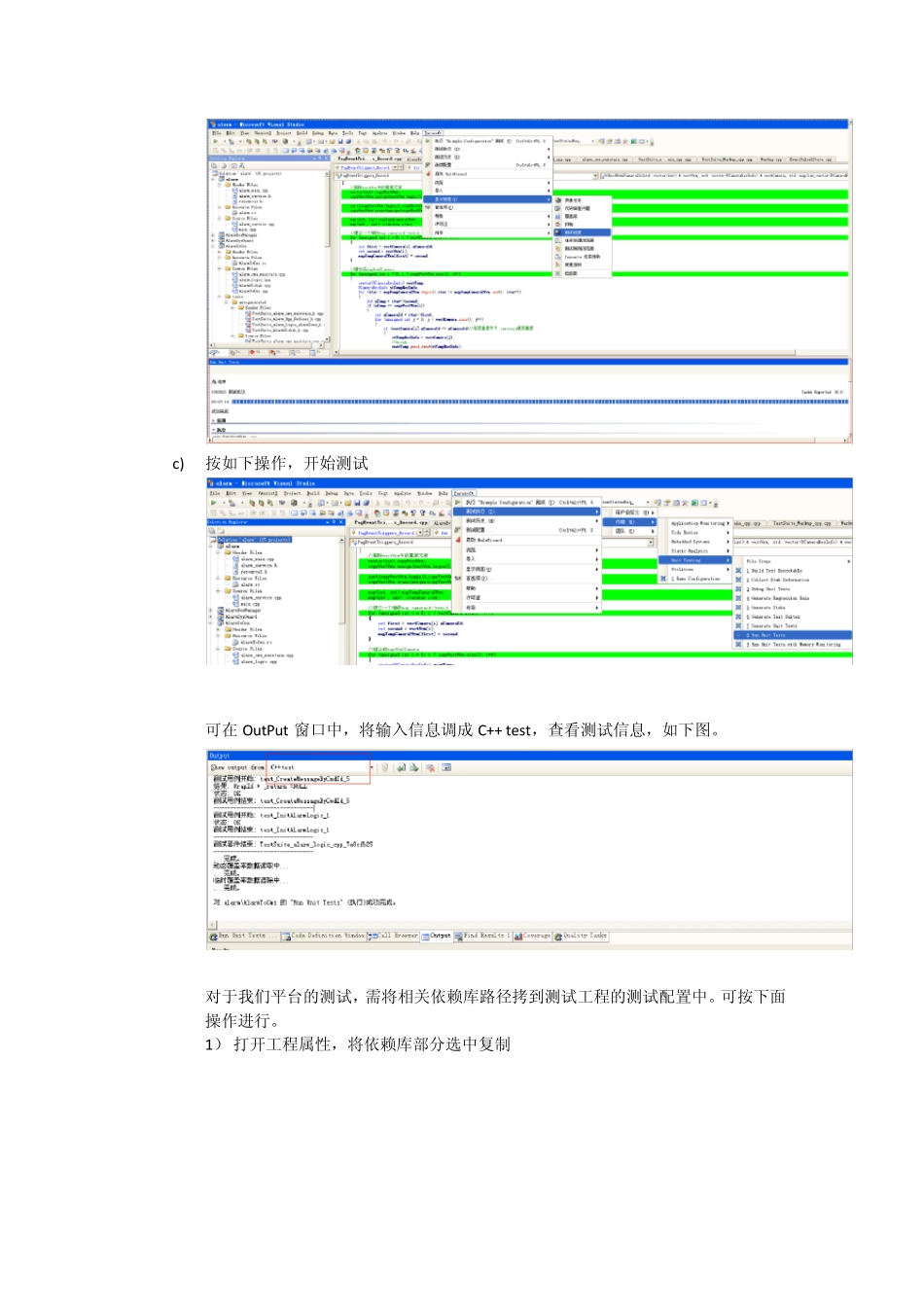Choose '1 Demo Configuration' menu entry
This screenshot has width=924, height=1307.
click(696, 579)
